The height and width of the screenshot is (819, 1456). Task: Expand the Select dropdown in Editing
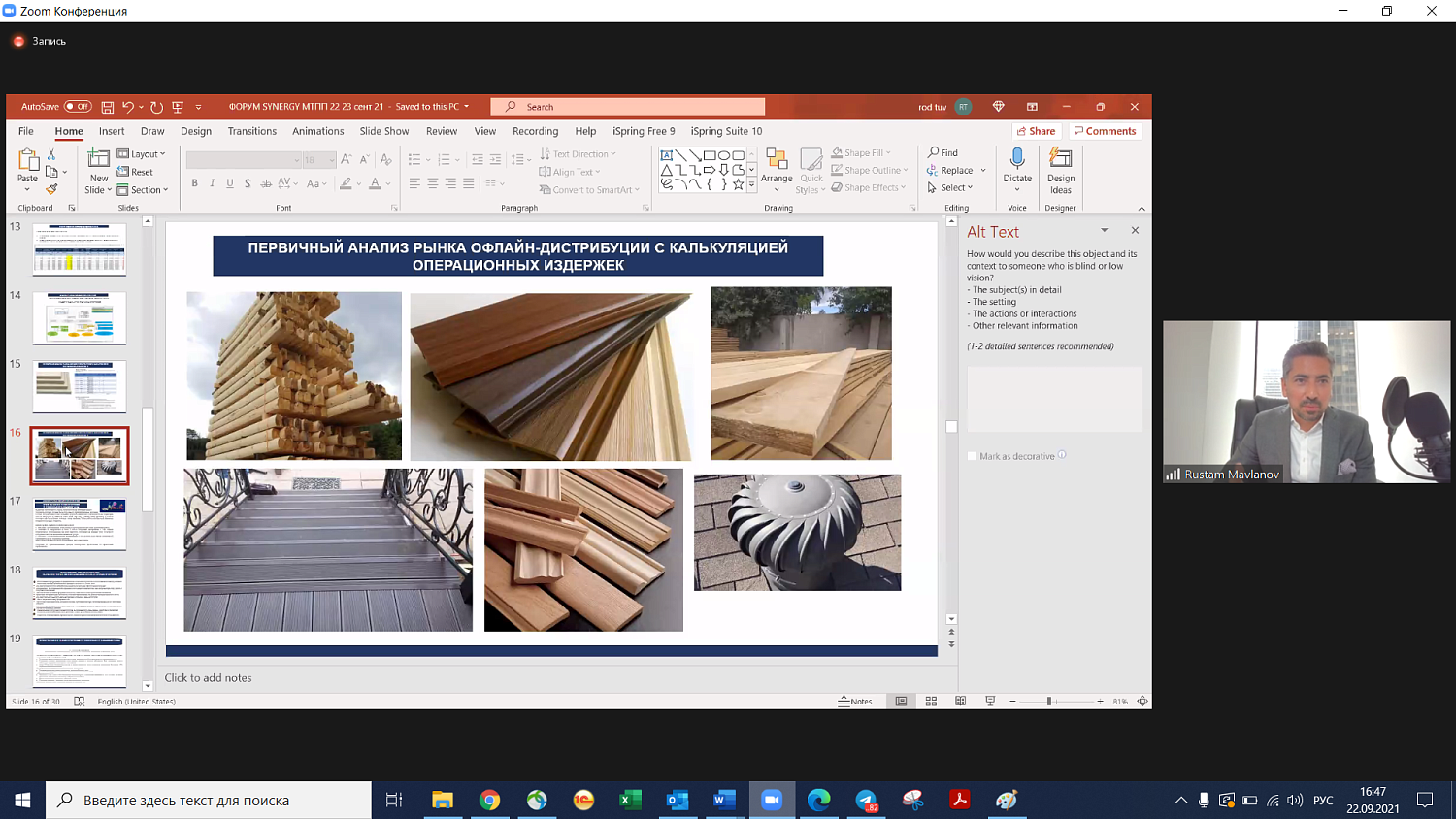coord(950,188)
